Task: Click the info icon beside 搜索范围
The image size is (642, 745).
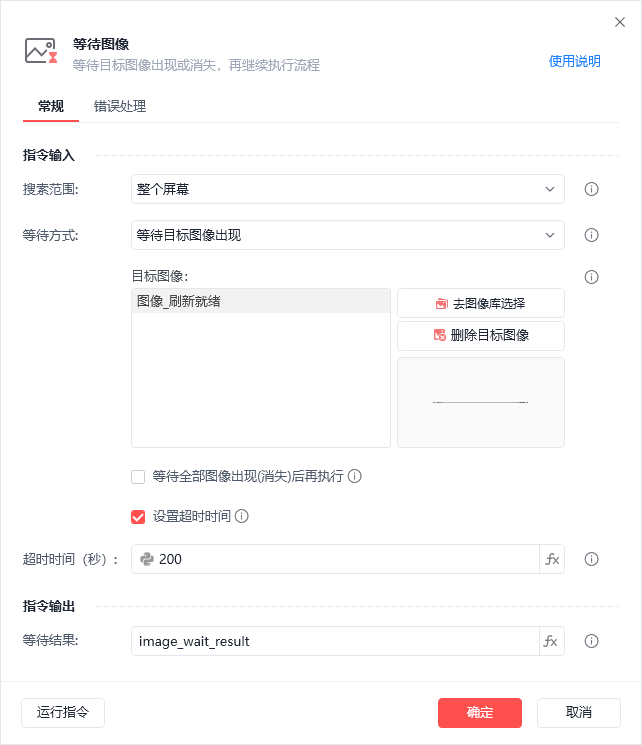Action: pos(591,189)
